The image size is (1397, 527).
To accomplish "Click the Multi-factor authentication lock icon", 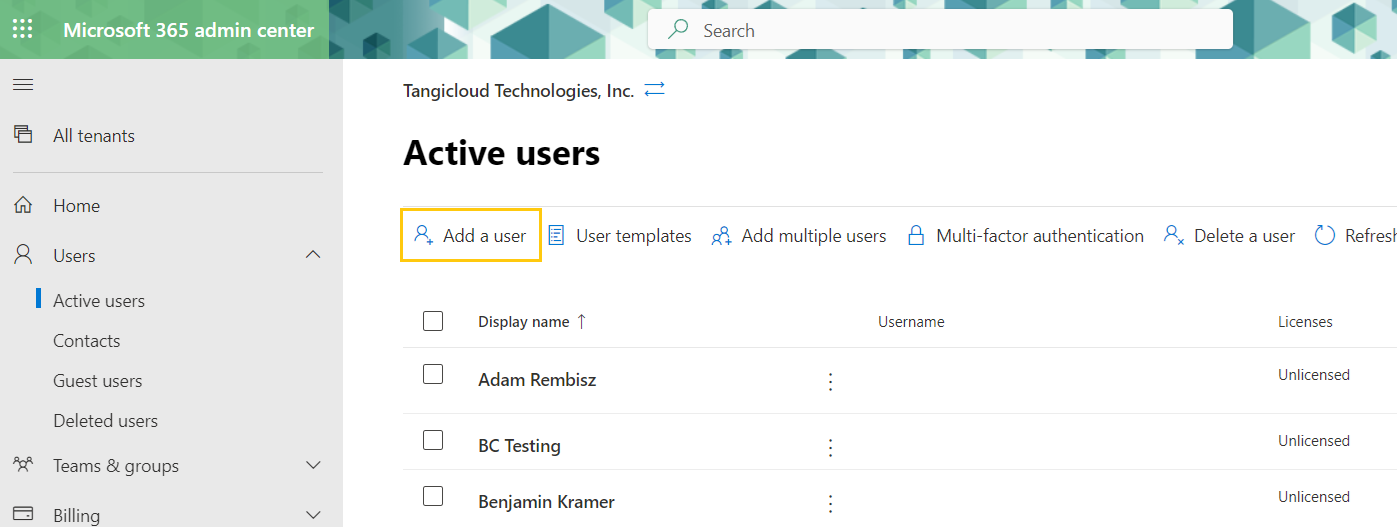I will (915, 235).
